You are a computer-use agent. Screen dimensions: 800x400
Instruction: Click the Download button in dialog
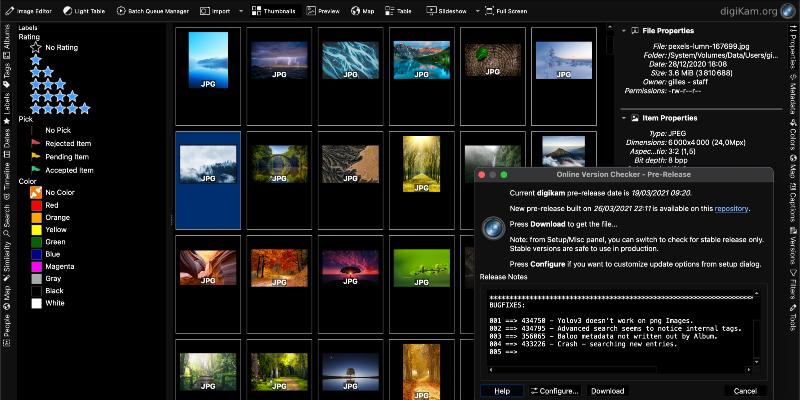point(607,391)
